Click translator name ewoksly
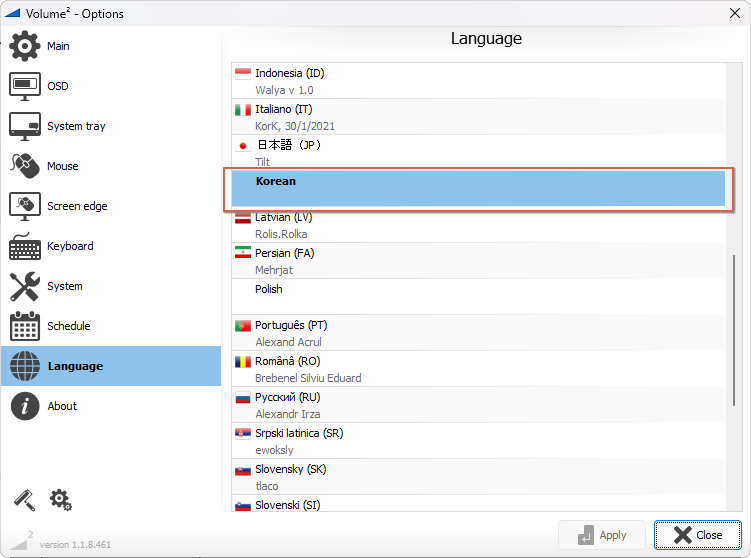Image resolution: width=751 pixels, height=558 pixels. 274,450
